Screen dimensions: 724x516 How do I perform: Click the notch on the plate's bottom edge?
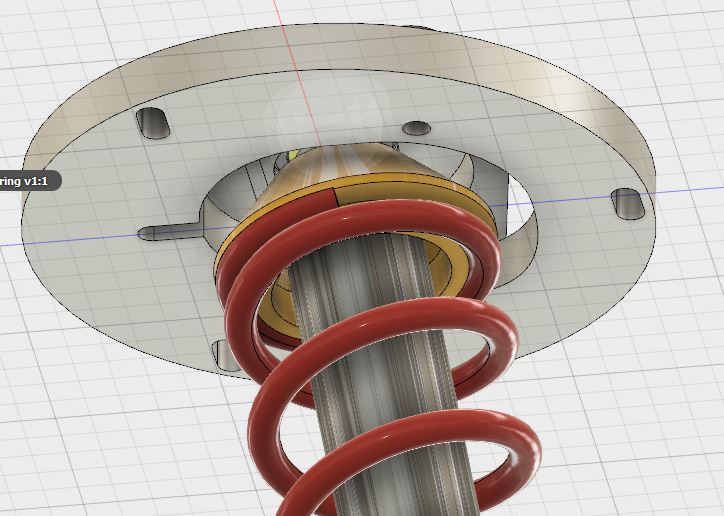(224, 352)
